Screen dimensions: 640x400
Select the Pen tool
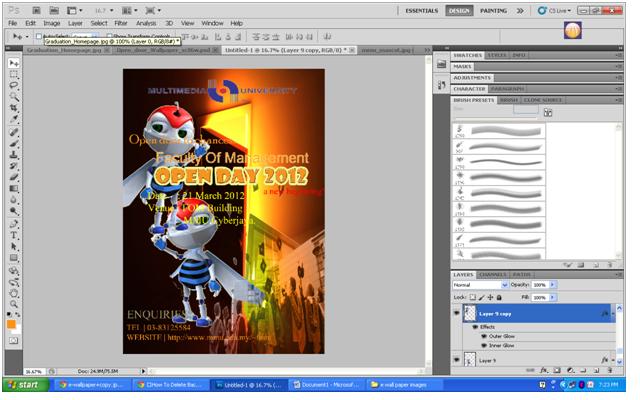[x=14, y=224]
